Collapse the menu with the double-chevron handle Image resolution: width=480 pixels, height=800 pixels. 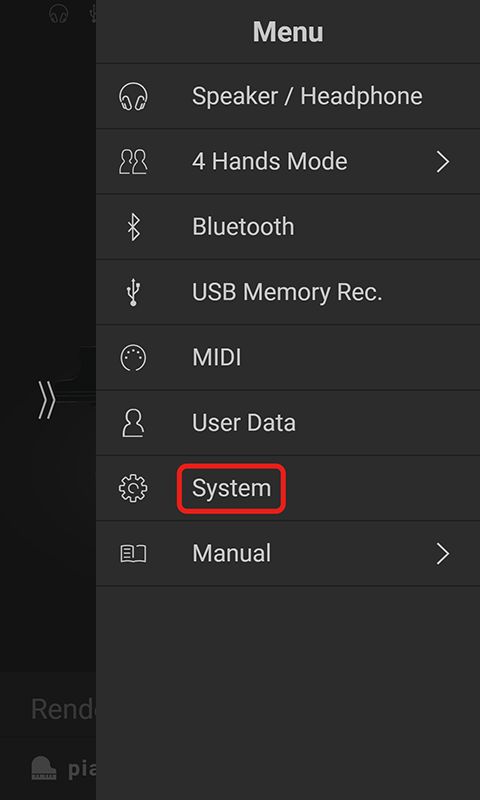pos(46,401)
